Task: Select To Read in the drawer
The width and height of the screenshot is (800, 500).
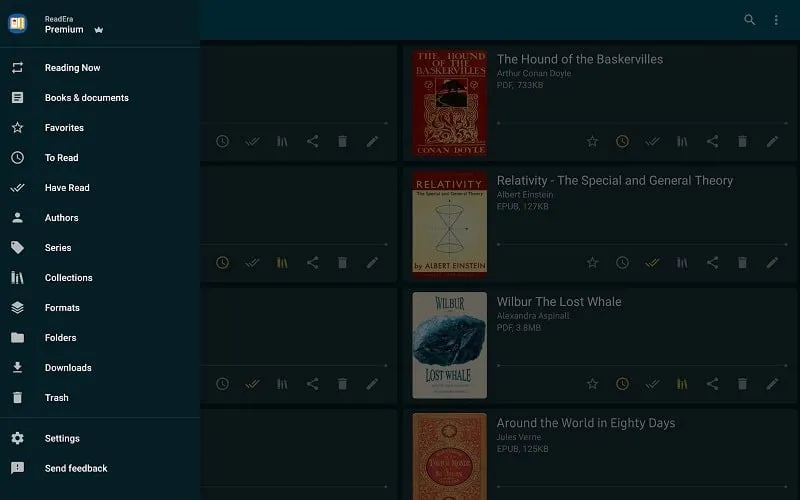Action: pos(61,158)
